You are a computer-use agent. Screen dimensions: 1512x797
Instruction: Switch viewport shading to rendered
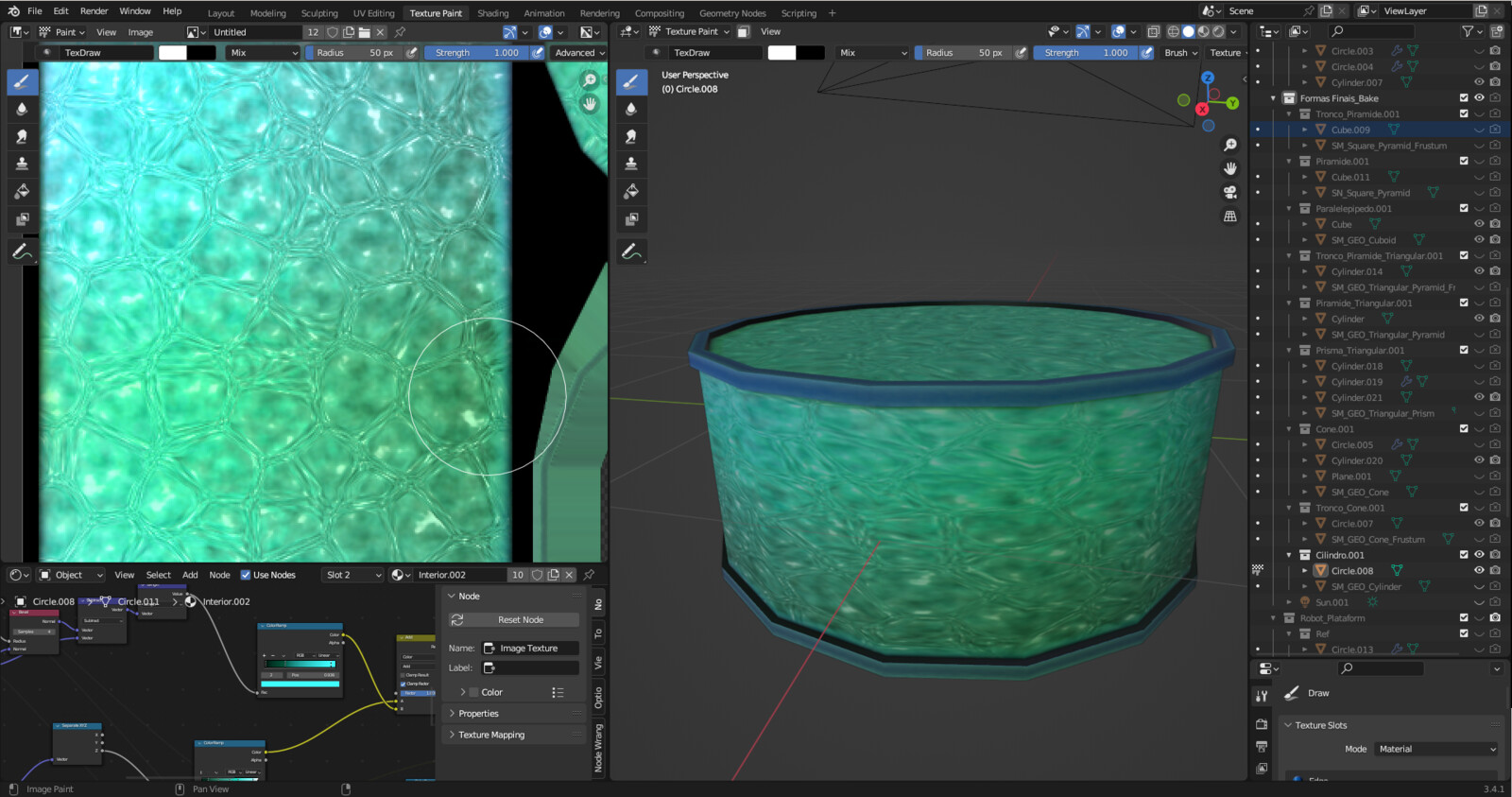coord(1218,31)
